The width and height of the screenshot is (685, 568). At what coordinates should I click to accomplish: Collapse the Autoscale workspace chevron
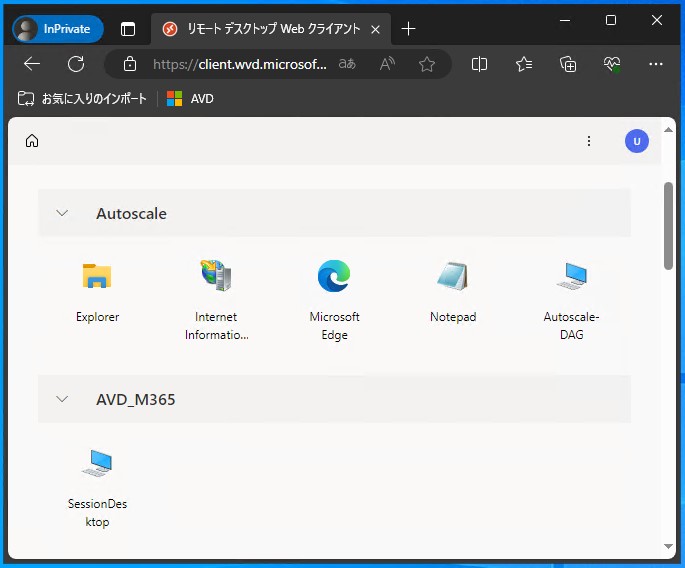pyautogui.click(x=62, y=213)
